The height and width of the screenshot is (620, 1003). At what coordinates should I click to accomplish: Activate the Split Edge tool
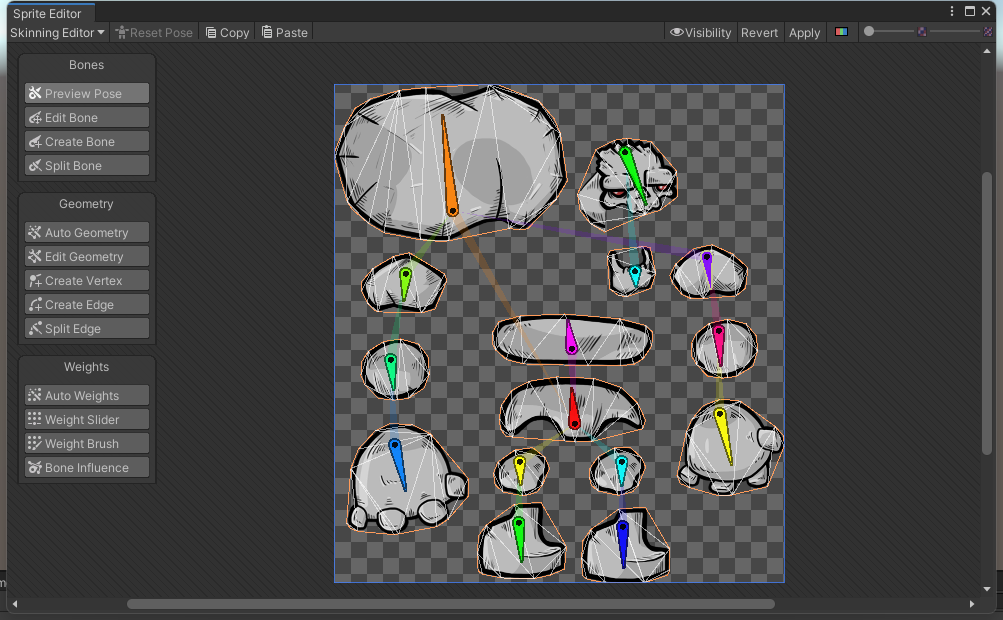point(86,328)
